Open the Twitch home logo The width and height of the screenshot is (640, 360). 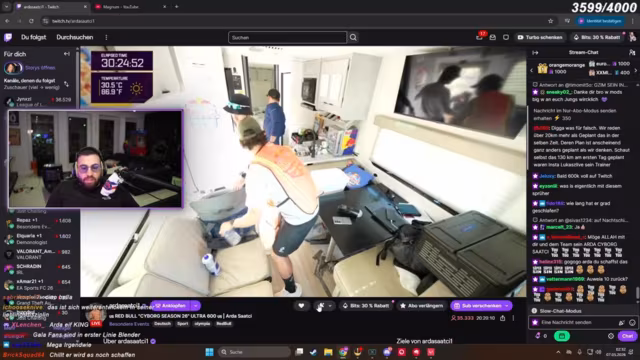[8, 38]
